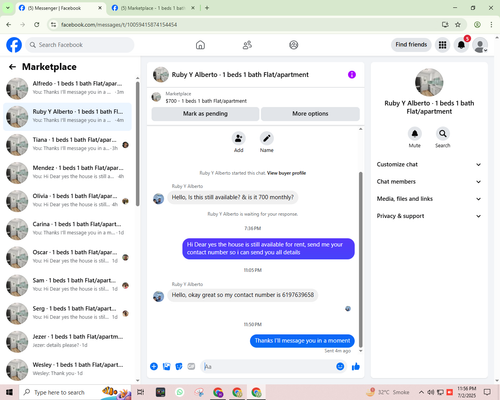Expand the Privacy & support section

(429, 216)
